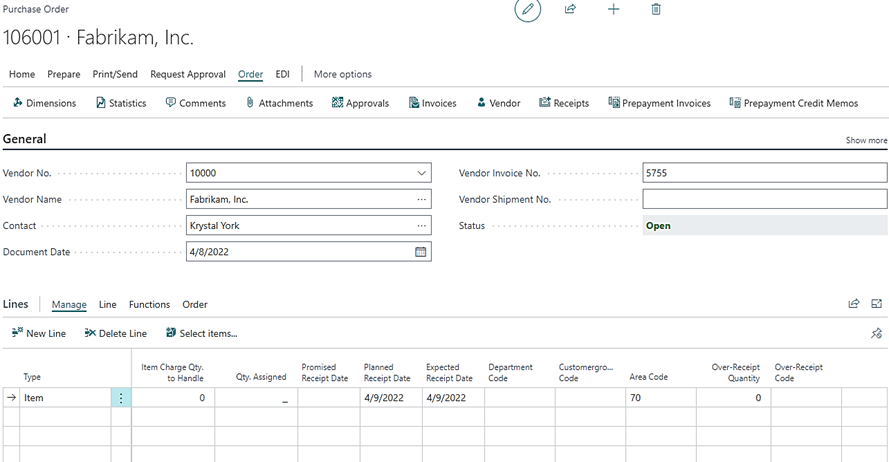Viewport: 889px width, 462px height.
Task: Click the Vendor Shipment No. field
Action: tap(764, 199)
